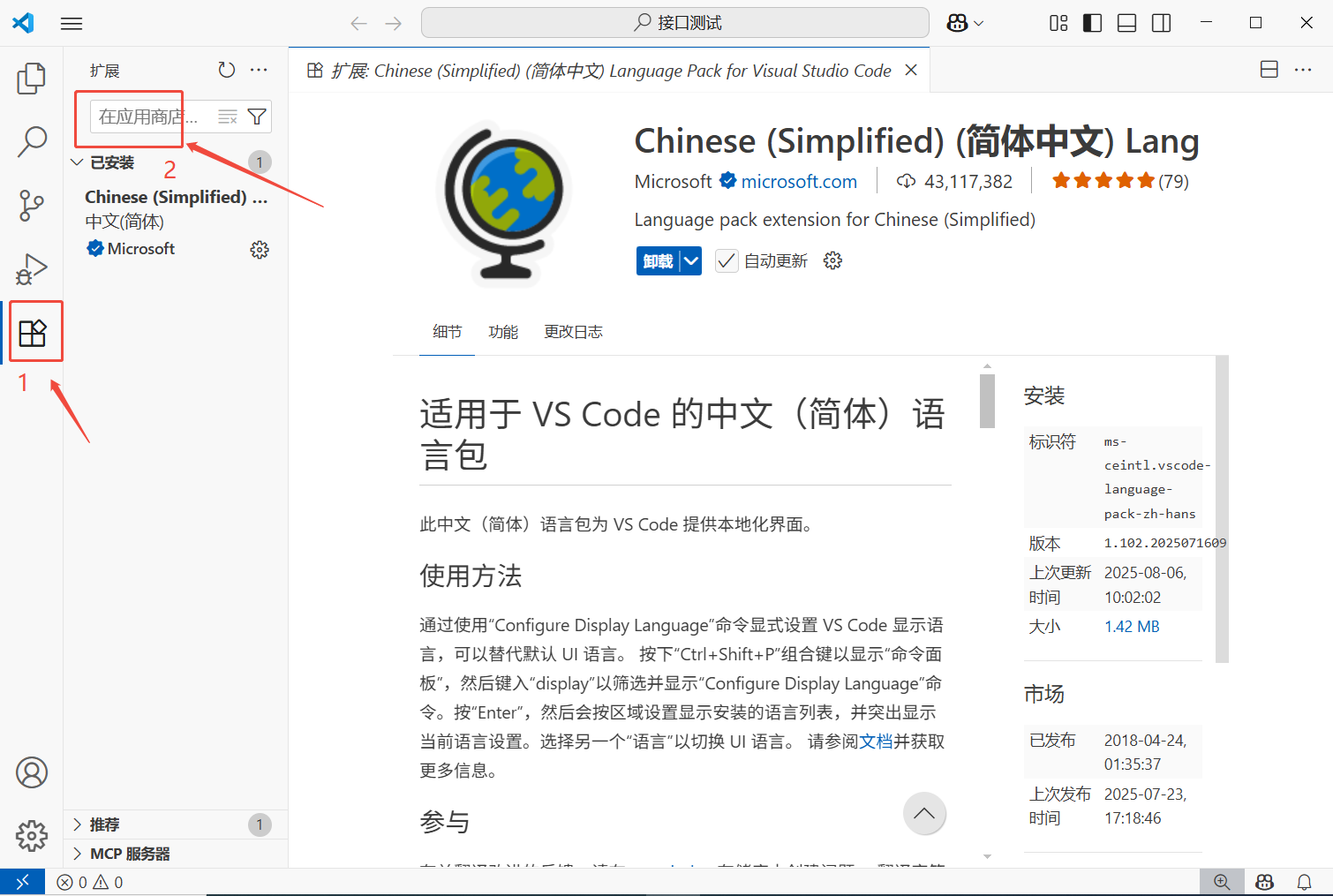Show errors and warnings in status bar
The height and width of the screenshot is (896, 1333).
click(90, 882)
